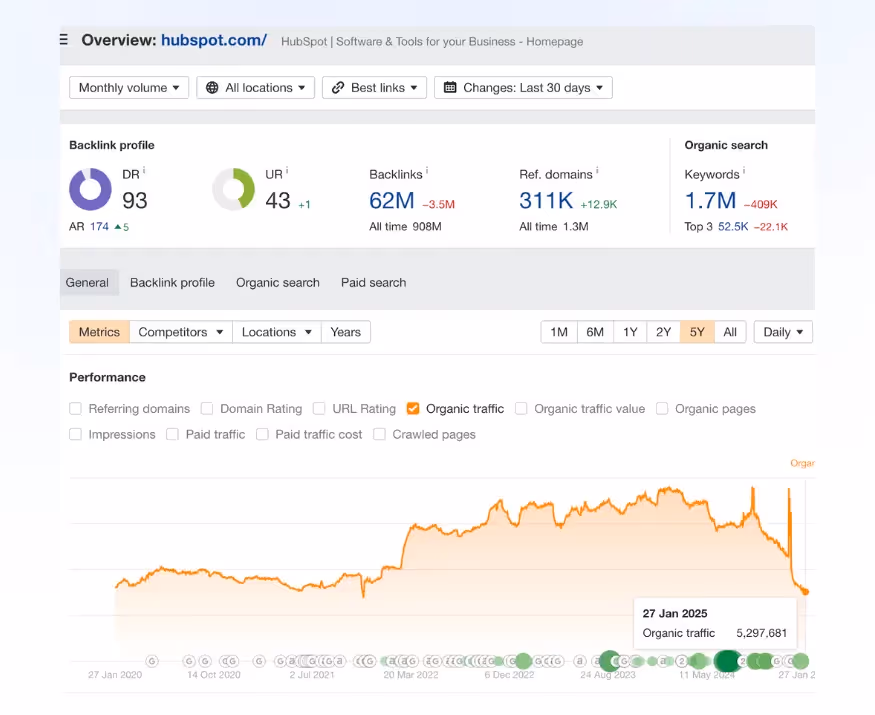Enable the Domain Rating checkbox
The image size is (875, 715).
[207, 409]
